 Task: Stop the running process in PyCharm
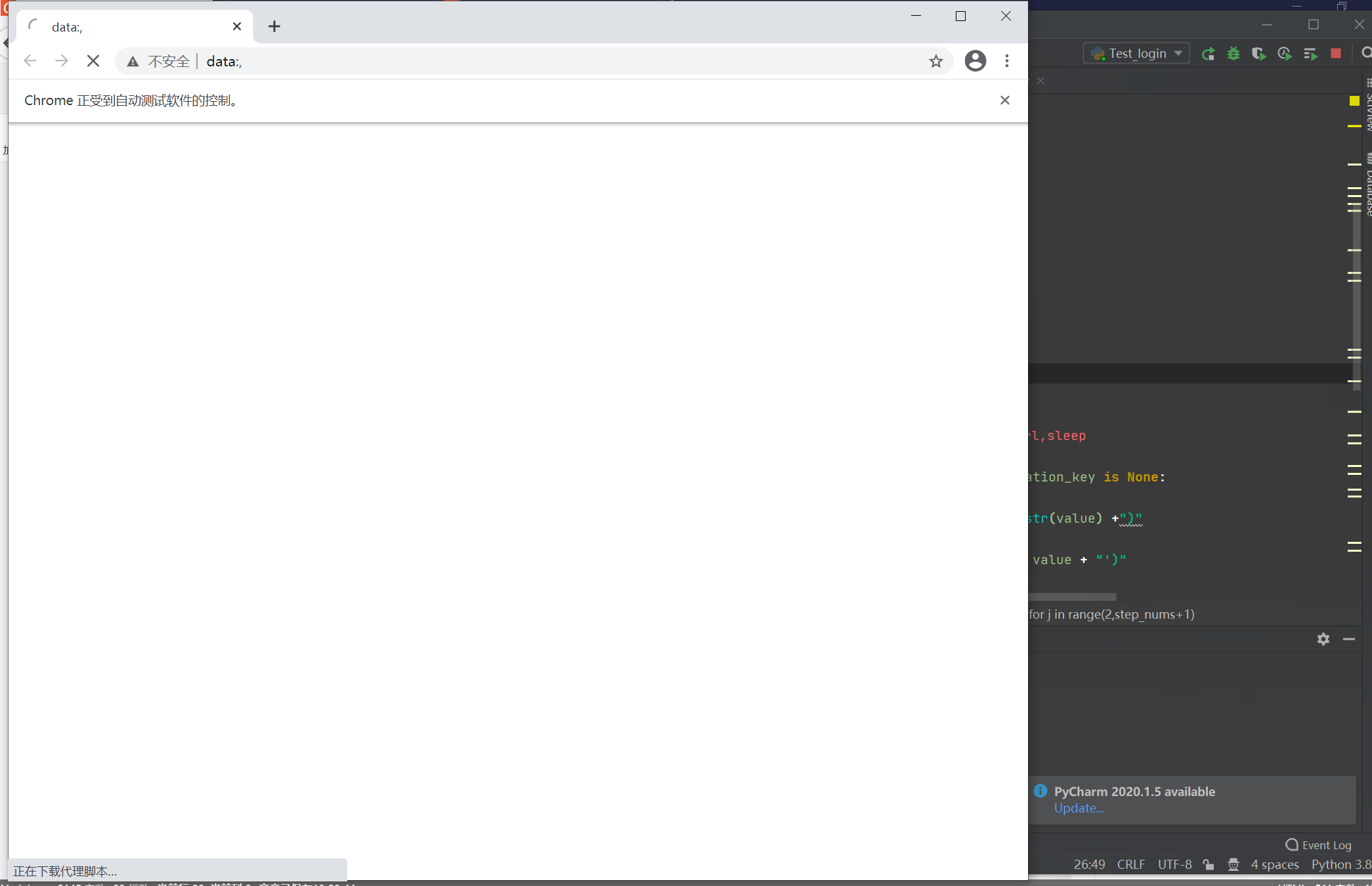click(1336, 53)
